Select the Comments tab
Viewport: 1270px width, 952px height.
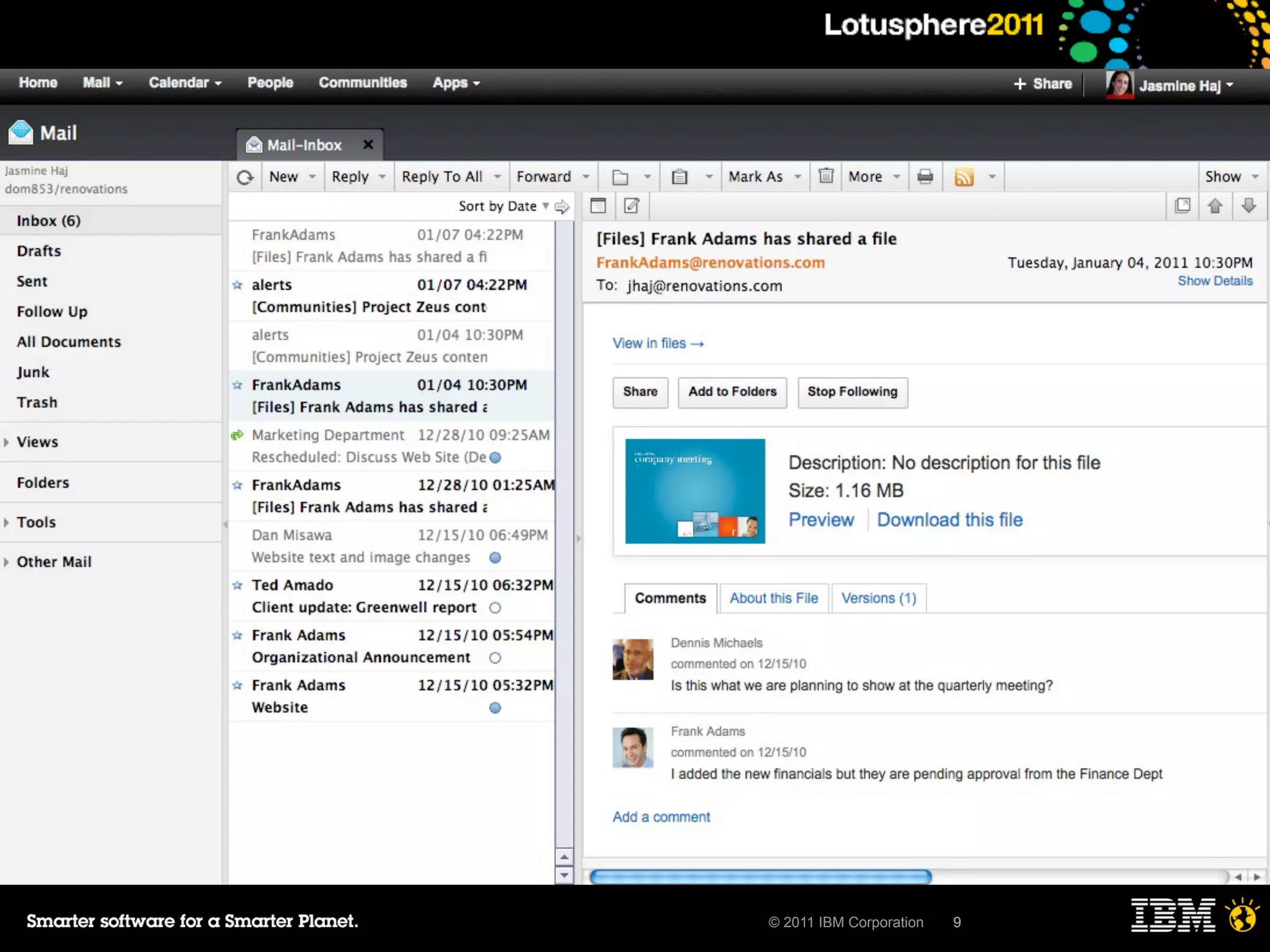(670, 598)
